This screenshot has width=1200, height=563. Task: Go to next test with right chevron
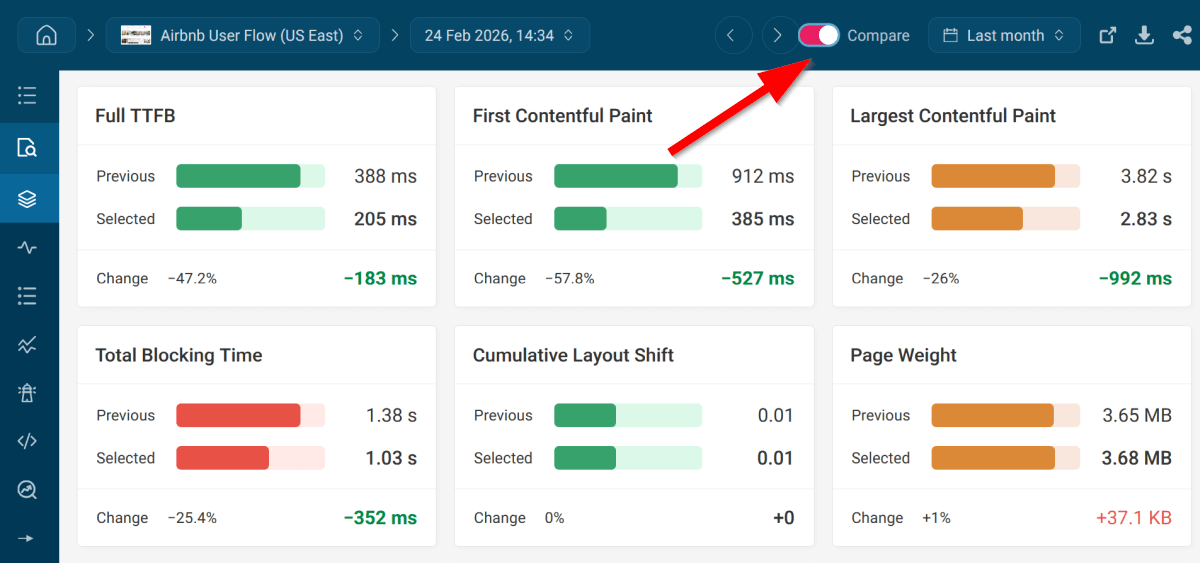[x=778, y=35]
